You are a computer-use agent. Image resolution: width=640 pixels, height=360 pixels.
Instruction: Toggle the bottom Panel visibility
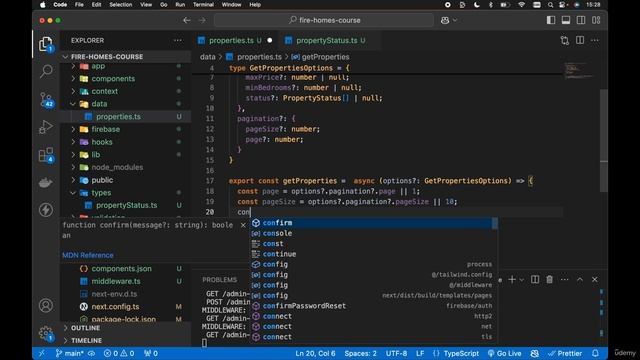(566, 20)
